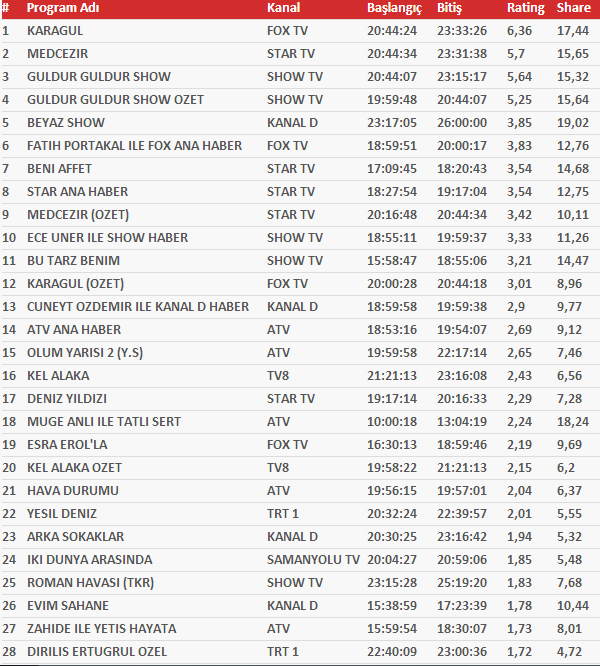Click the rating value 5,7
This screenshot has width=600, height=666.
point(516,54)
